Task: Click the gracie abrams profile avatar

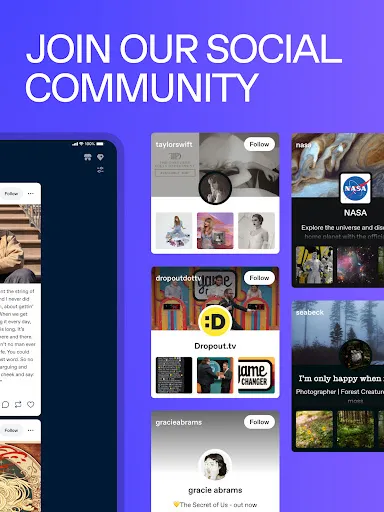Action: pos(215,465)
